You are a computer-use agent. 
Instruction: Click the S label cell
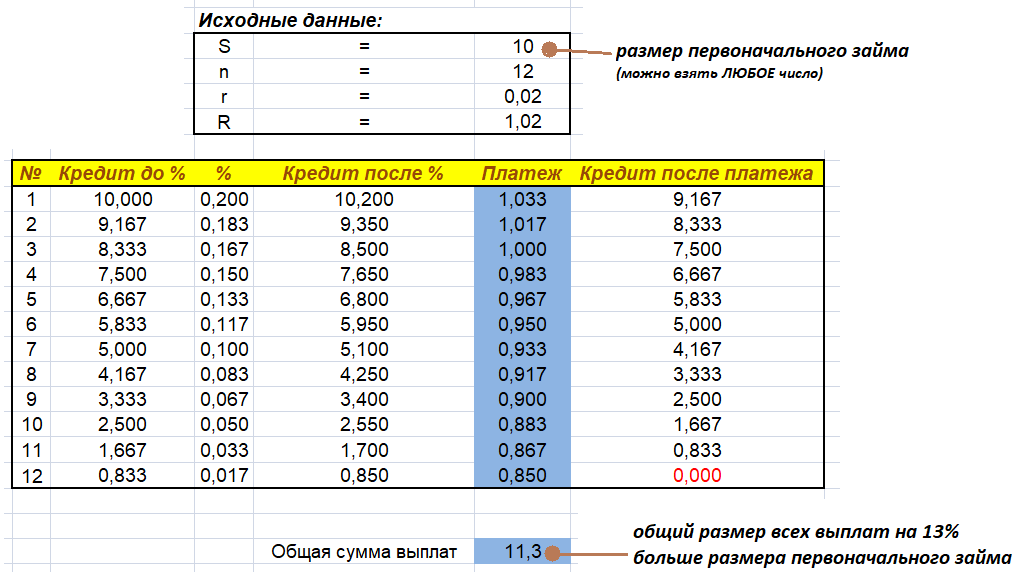(224, 46)
